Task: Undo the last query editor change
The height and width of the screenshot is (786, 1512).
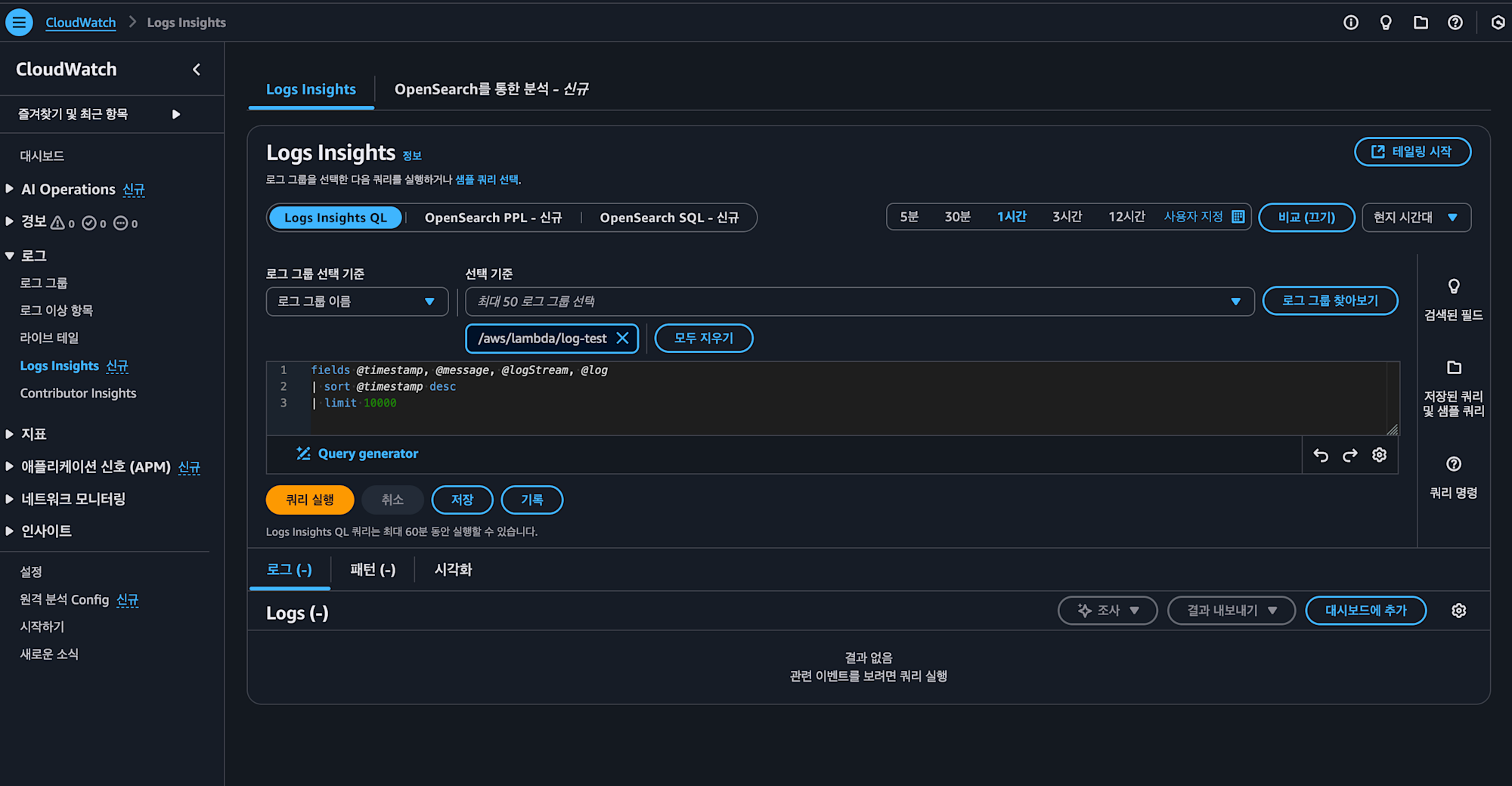Action: 1321,455
